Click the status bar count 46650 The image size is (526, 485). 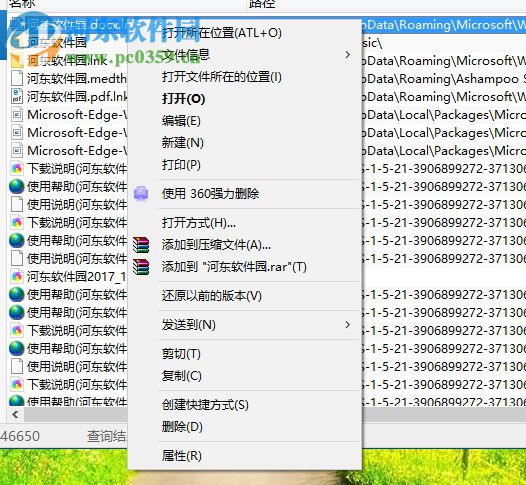(20, 436)
